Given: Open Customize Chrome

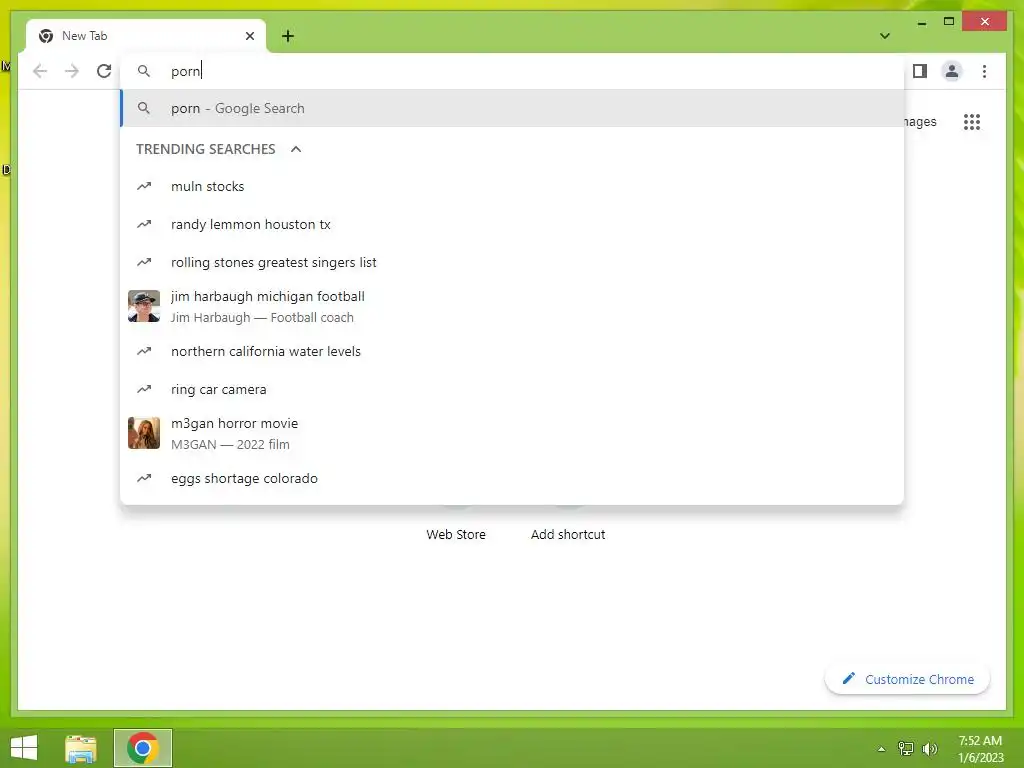Looking at the screenshot, I should [908, 679].
